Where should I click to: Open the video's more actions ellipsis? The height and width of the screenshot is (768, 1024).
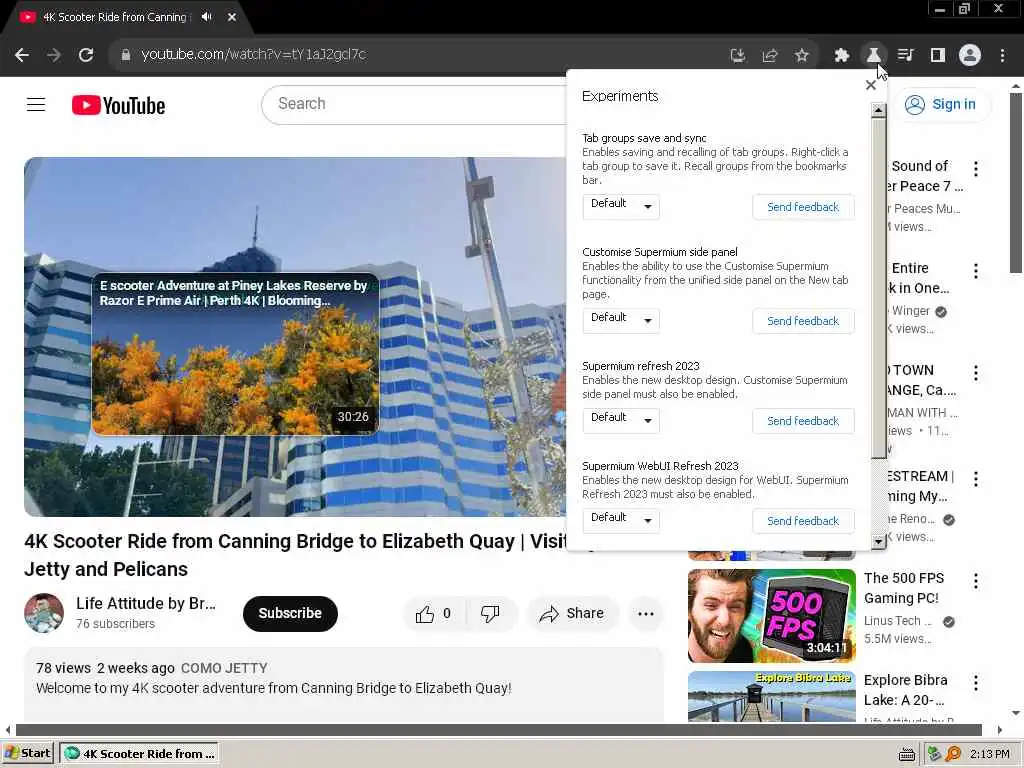coord(646,613)
